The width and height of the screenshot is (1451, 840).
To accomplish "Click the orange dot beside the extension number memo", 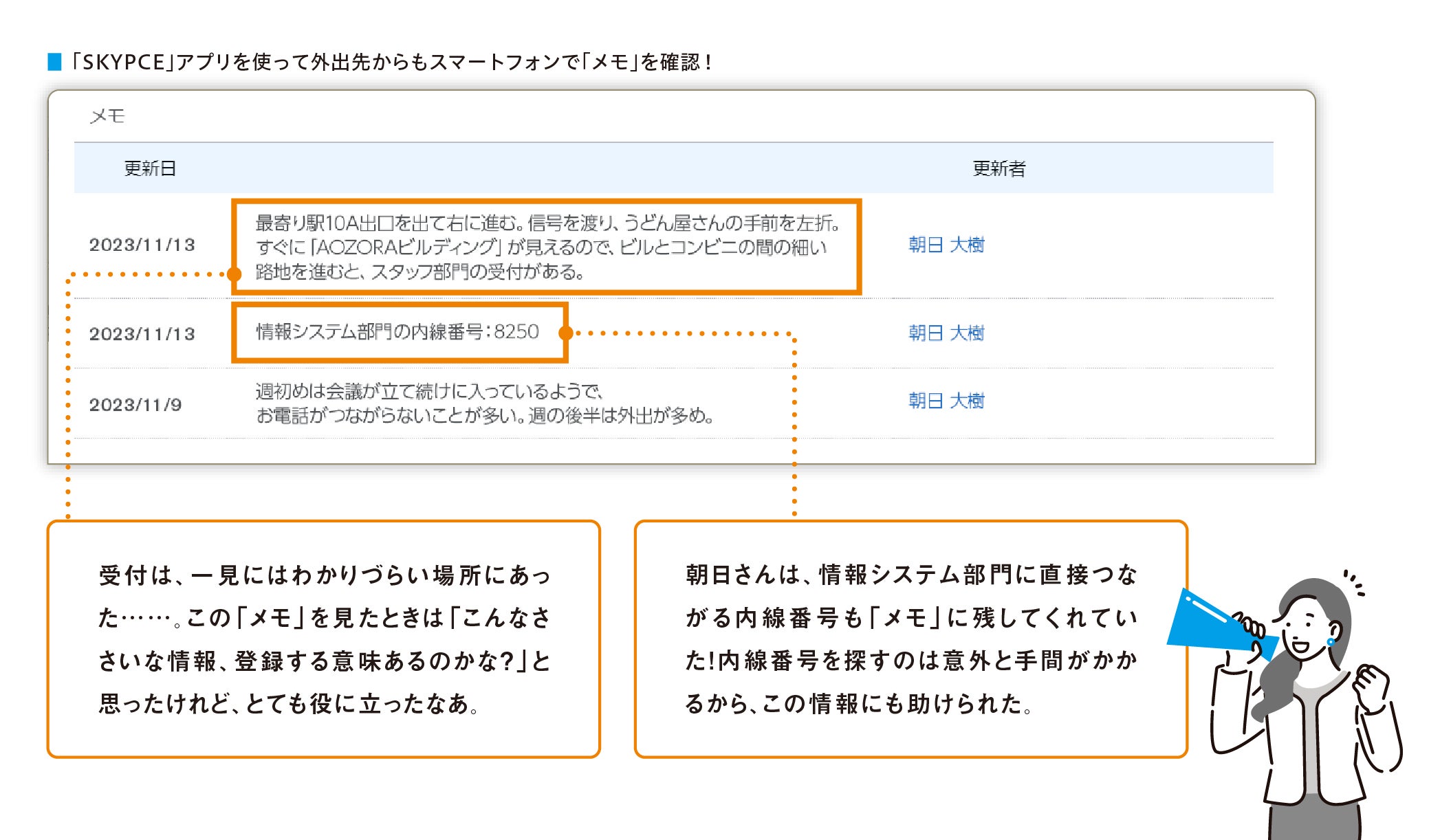I will (566, 335).
